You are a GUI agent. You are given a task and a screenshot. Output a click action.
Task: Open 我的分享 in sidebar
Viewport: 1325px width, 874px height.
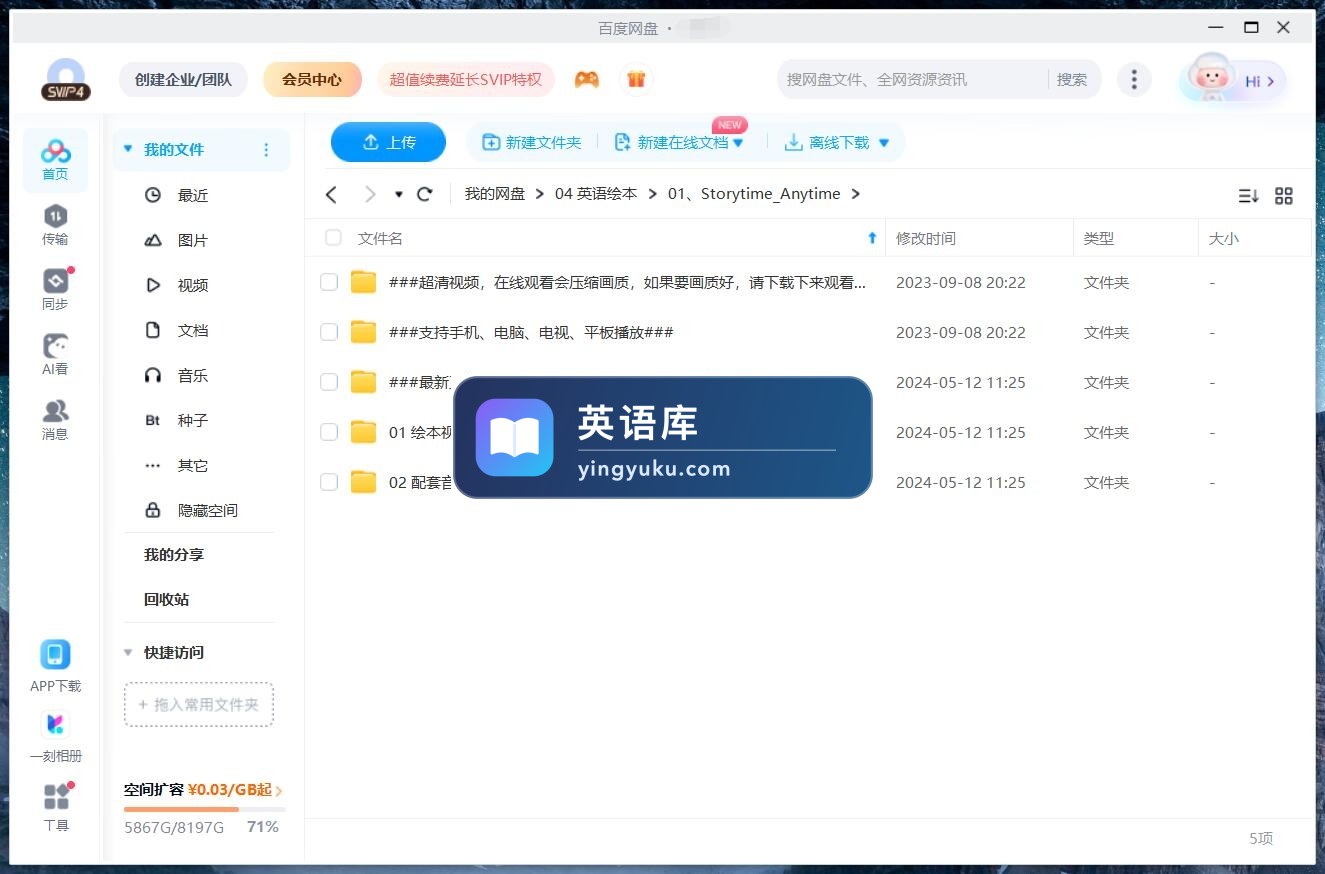click(x=174, y=554)
